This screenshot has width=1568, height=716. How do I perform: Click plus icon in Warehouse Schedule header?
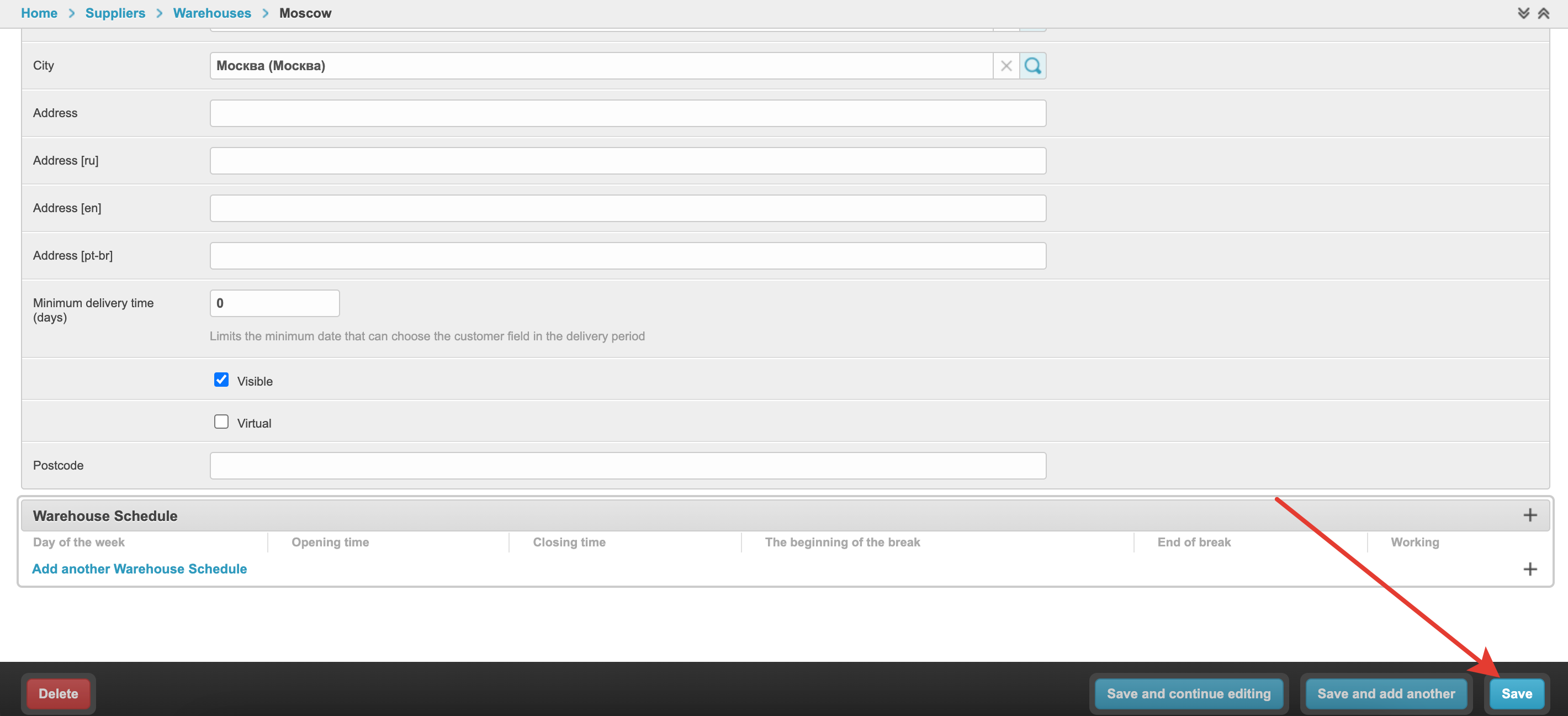click(x=1530, y=515)
